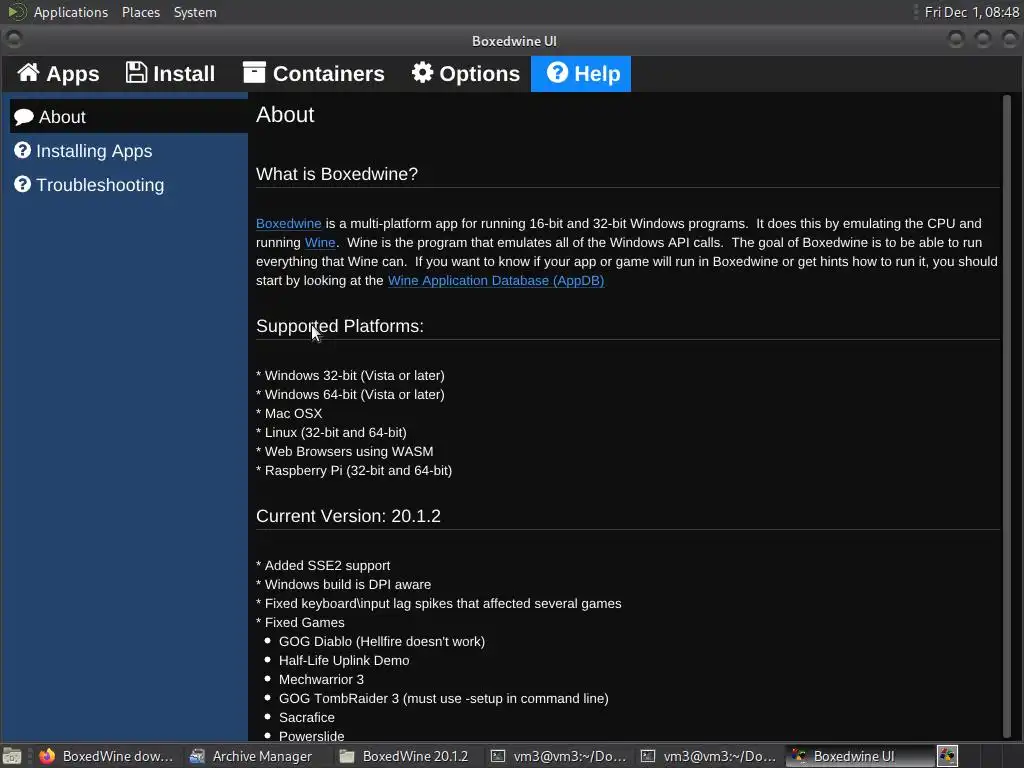Click the floppy disk Install icon
1024x768 pixels.
(136, 72)
